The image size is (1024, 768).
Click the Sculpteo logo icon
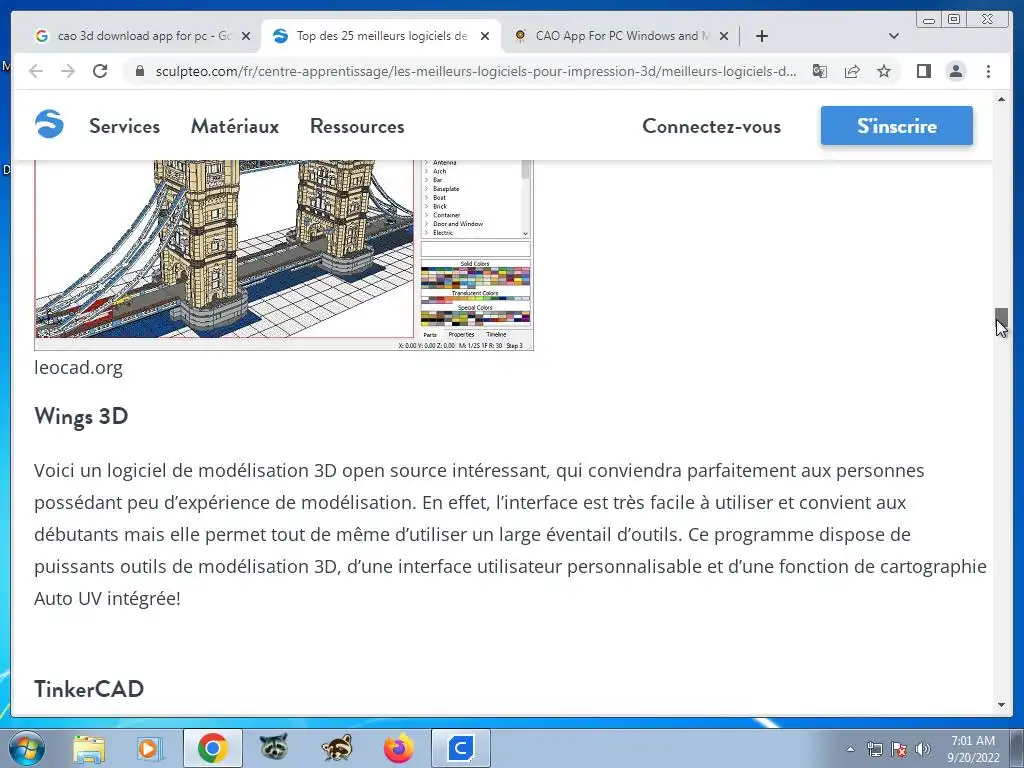point(49,124)
